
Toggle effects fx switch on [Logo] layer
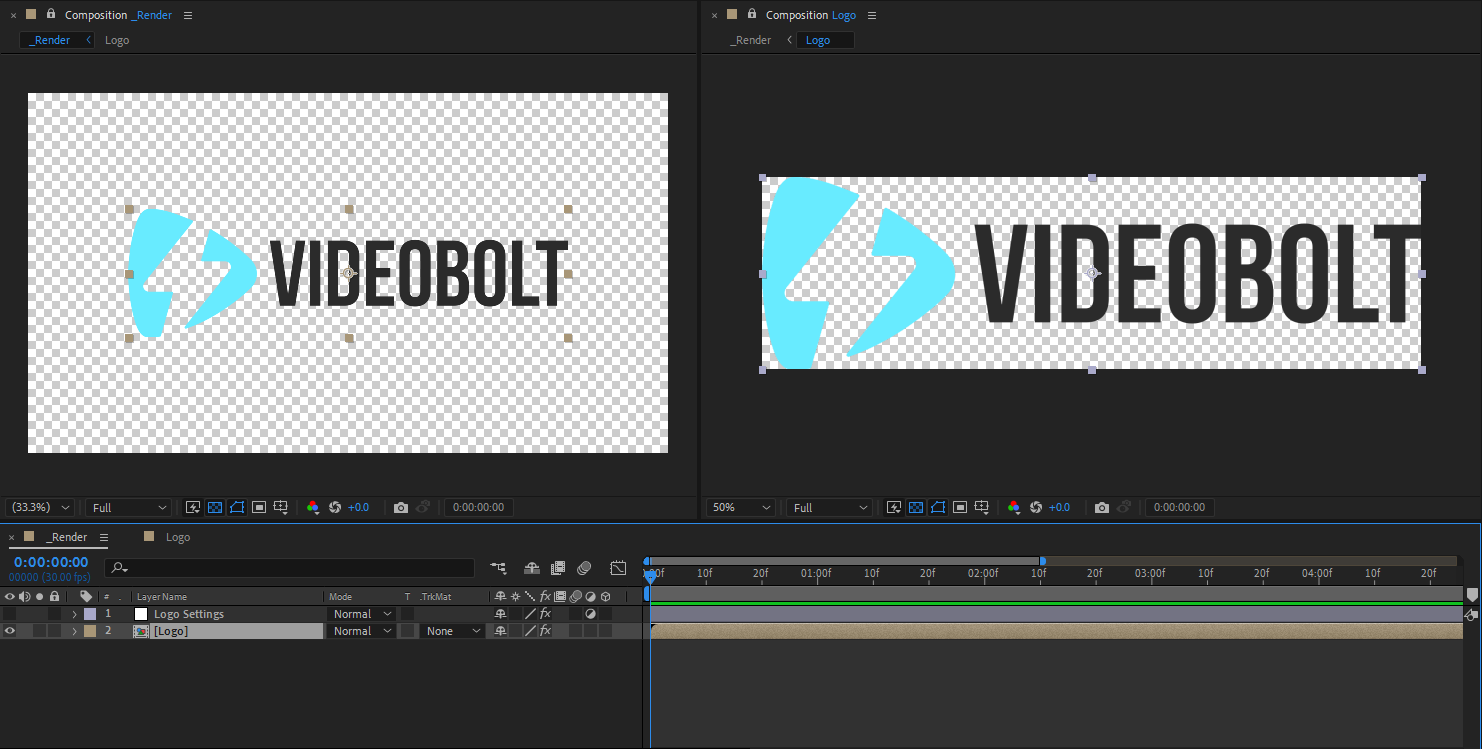tap(545, 631)
